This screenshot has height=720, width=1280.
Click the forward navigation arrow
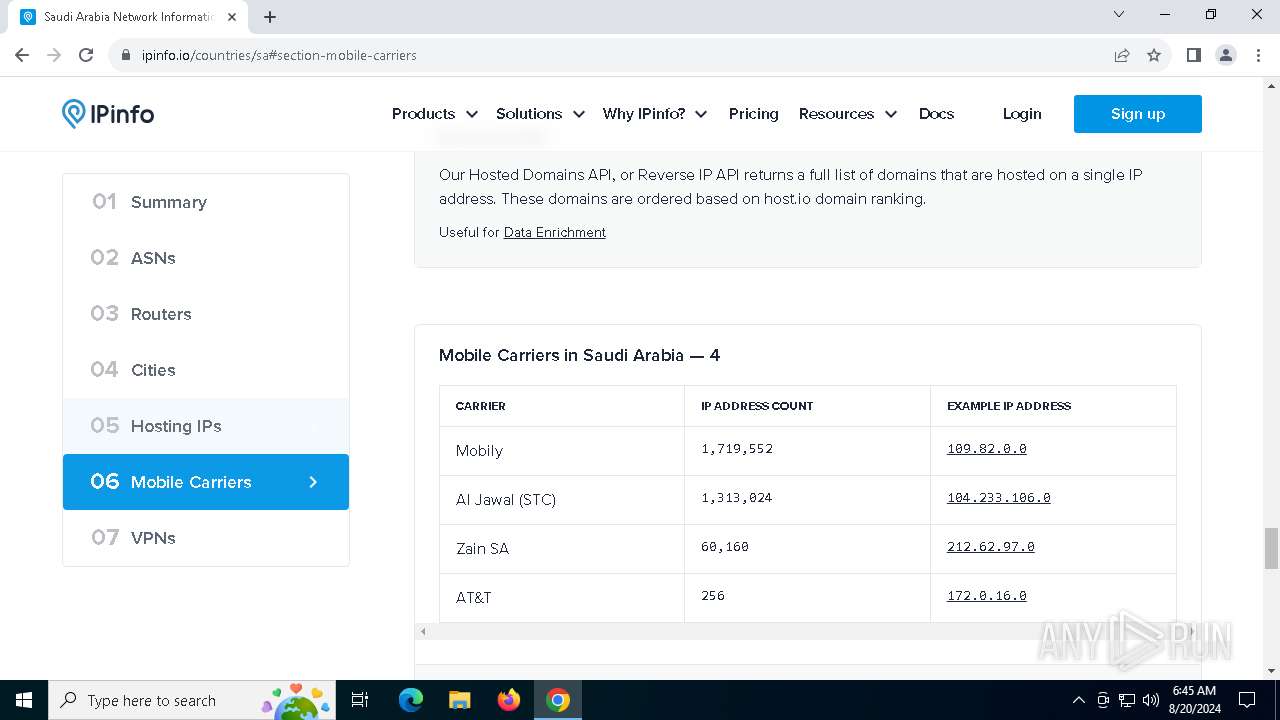tap(54, 55)
